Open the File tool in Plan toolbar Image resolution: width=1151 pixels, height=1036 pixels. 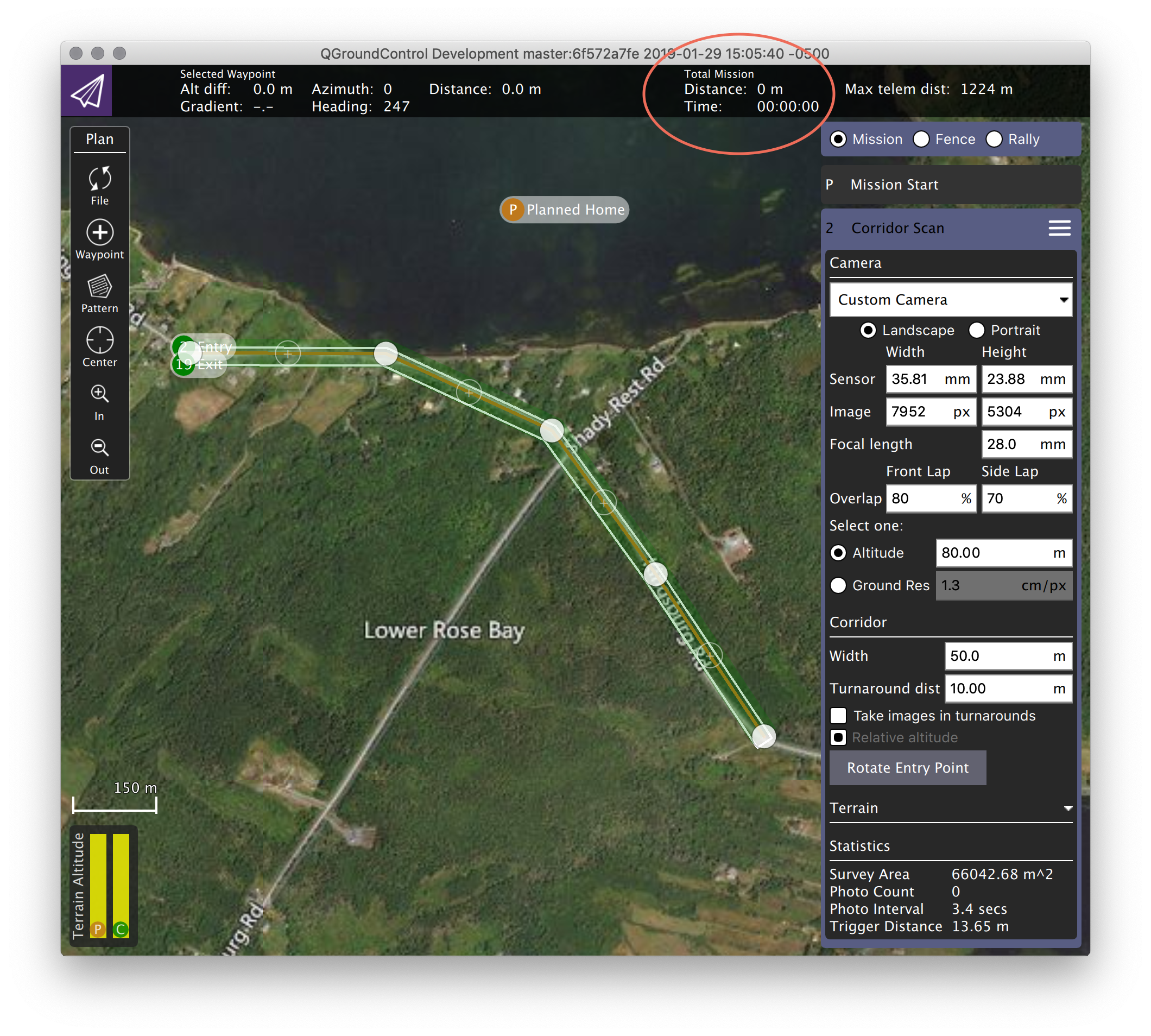(99, 185)
